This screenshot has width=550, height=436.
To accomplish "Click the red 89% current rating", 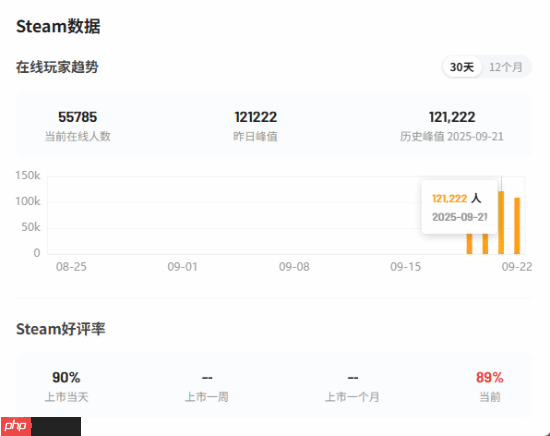I will 490,377.
